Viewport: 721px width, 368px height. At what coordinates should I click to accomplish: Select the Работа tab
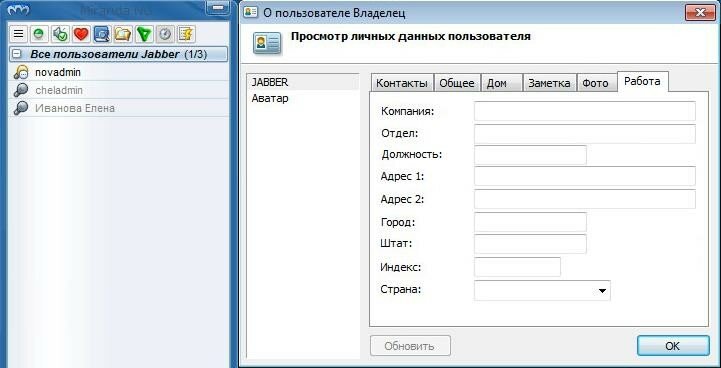[642, 81]
